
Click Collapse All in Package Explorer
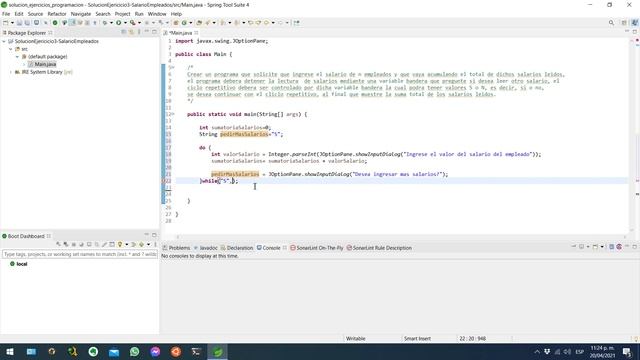pyautogui.click(x=124, y=32)
